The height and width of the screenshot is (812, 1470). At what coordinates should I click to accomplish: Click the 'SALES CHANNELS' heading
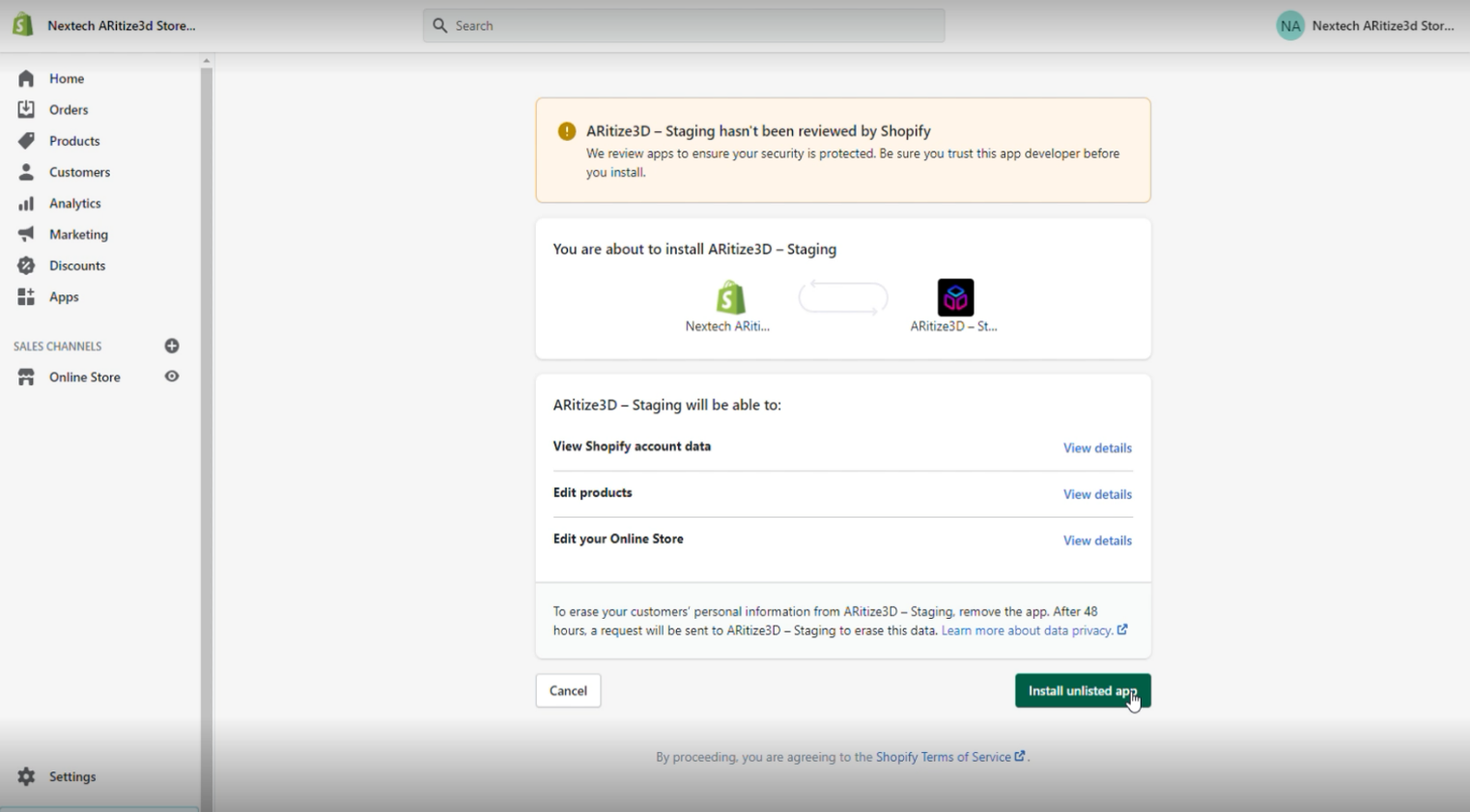point(58,346)
